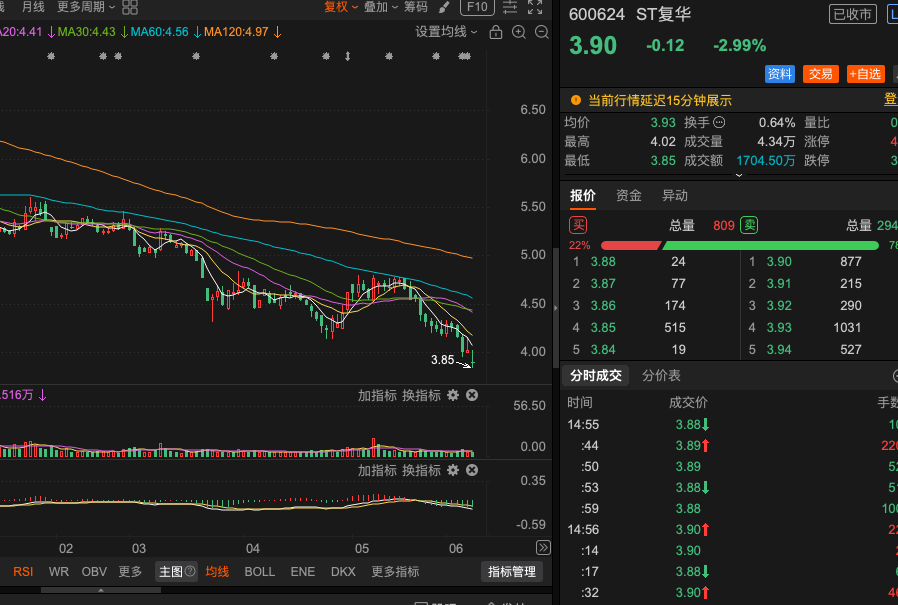
Task: Click sell level 4 price 3.93
Action: pyautogui.click(x=779, y=328)
